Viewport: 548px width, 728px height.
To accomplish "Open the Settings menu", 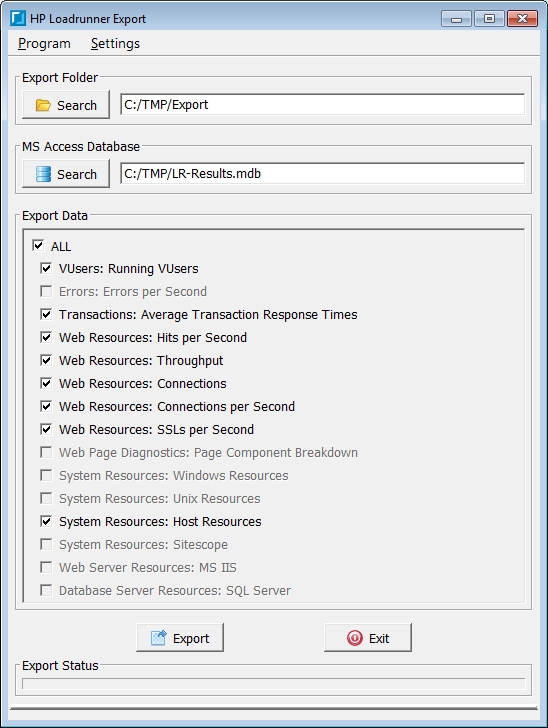I will (115, 44).
